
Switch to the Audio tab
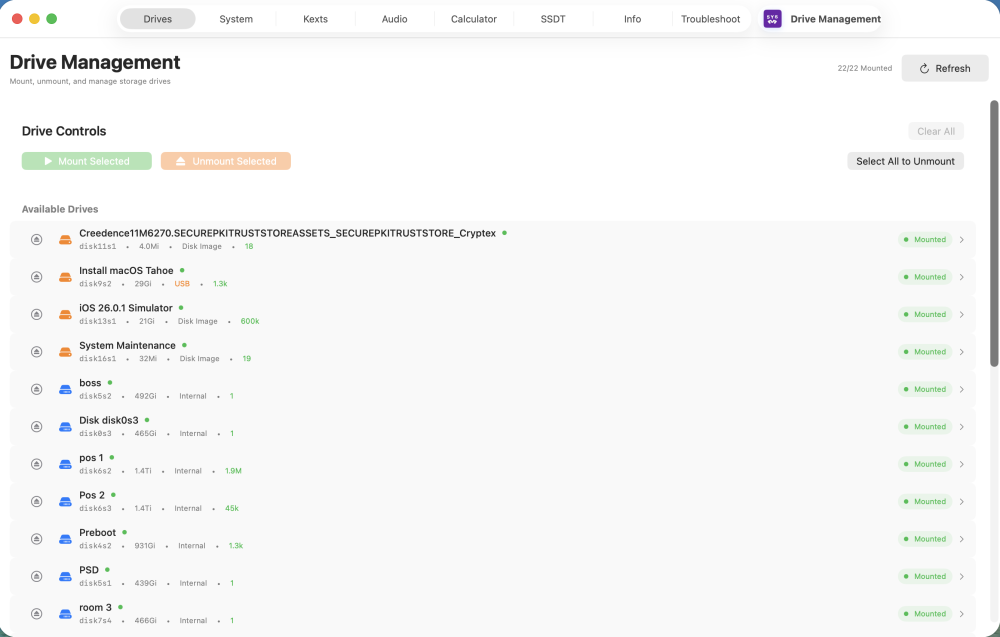point(394,19)
